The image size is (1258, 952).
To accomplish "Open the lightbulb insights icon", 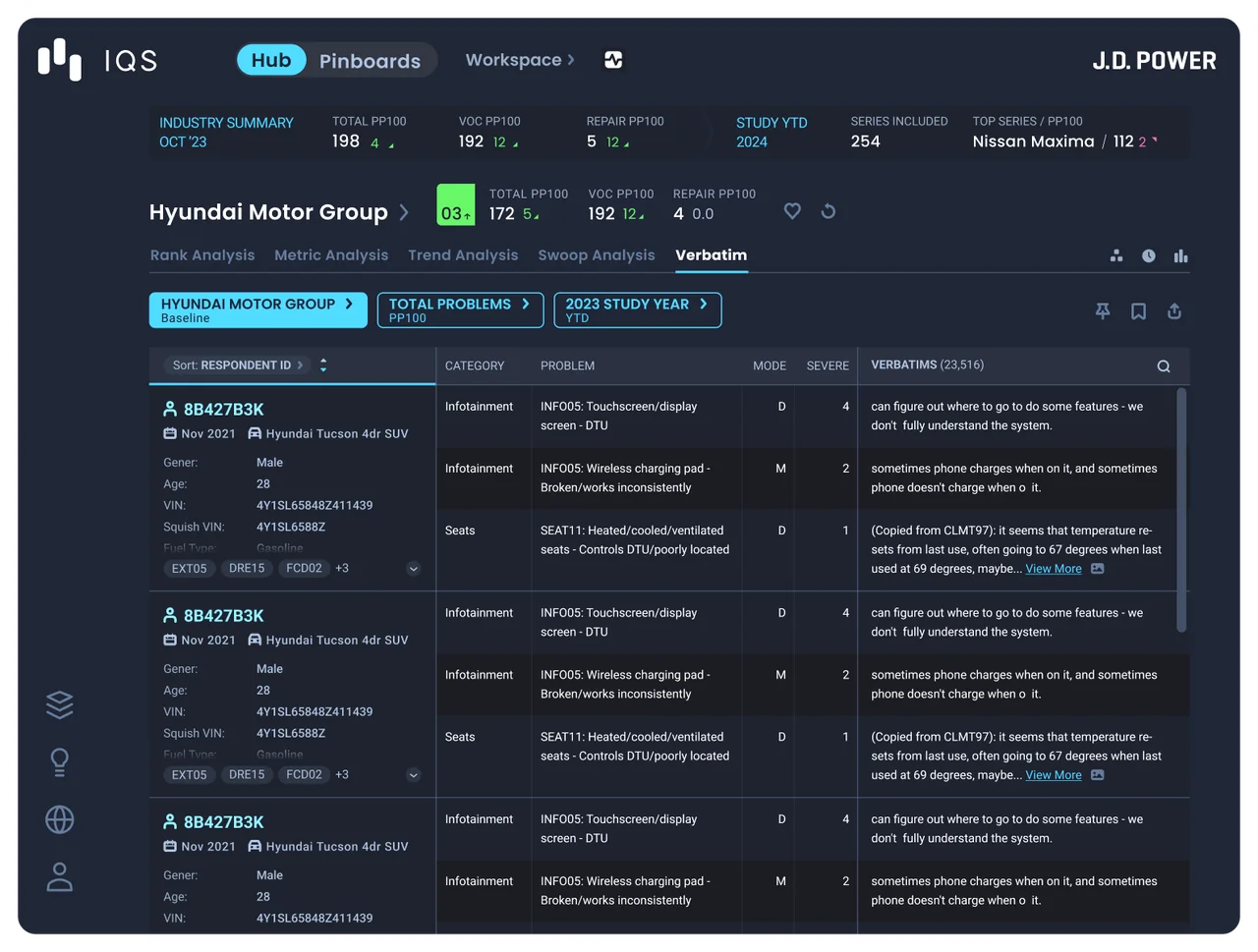I will [x=60, y=762].
